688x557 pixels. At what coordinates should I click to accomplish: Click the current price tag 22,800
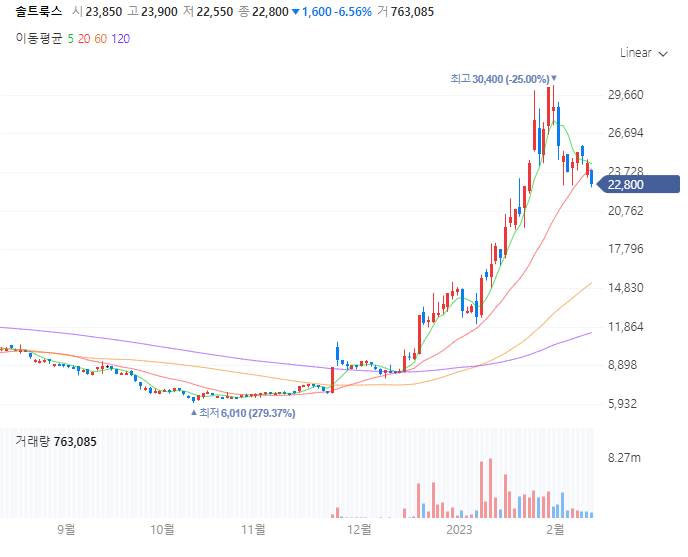coord(639,184)
